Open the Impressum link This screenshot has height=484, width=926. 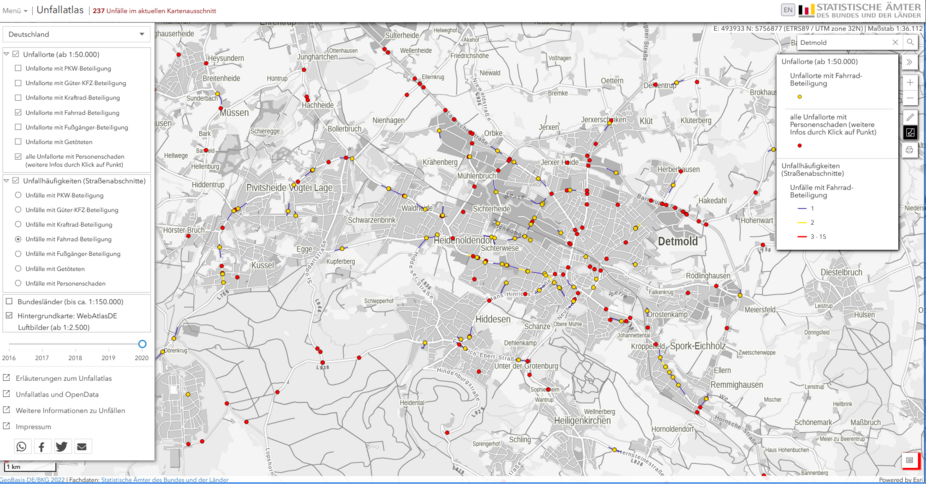[34, 426]
